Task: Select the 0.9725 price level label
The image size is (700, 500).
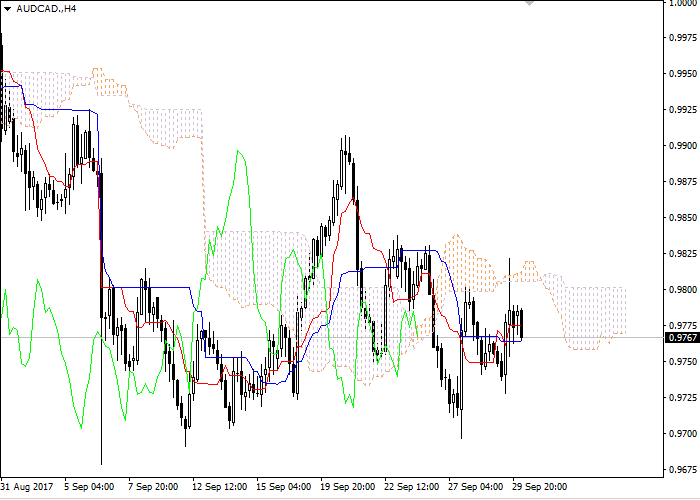Action: coord(683,397)
